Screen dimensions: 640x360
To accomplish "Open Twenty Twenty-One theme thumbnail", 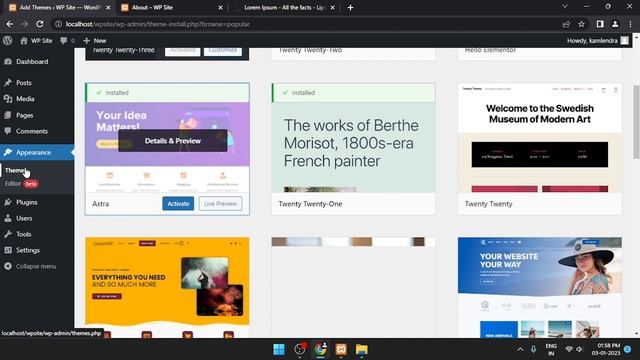I will (353, 138).
